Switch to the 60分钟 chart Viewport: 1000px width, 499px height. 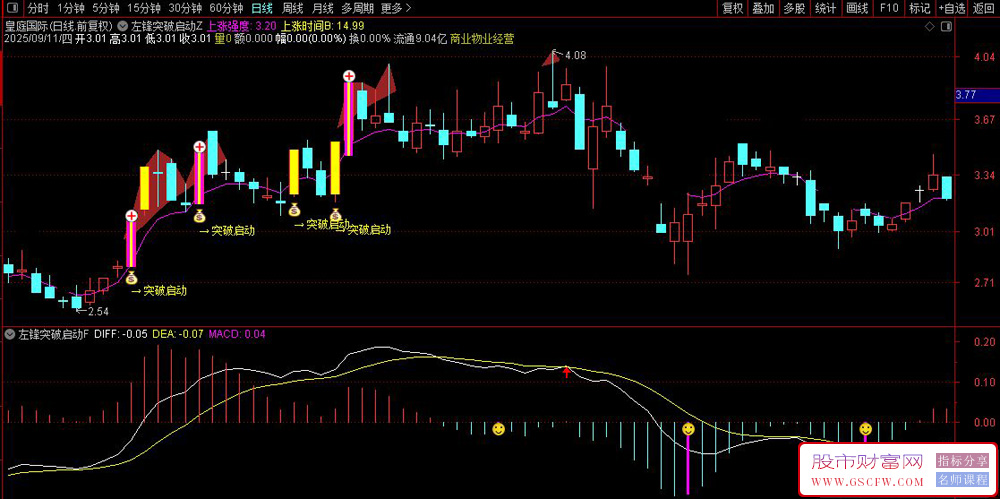226,8
